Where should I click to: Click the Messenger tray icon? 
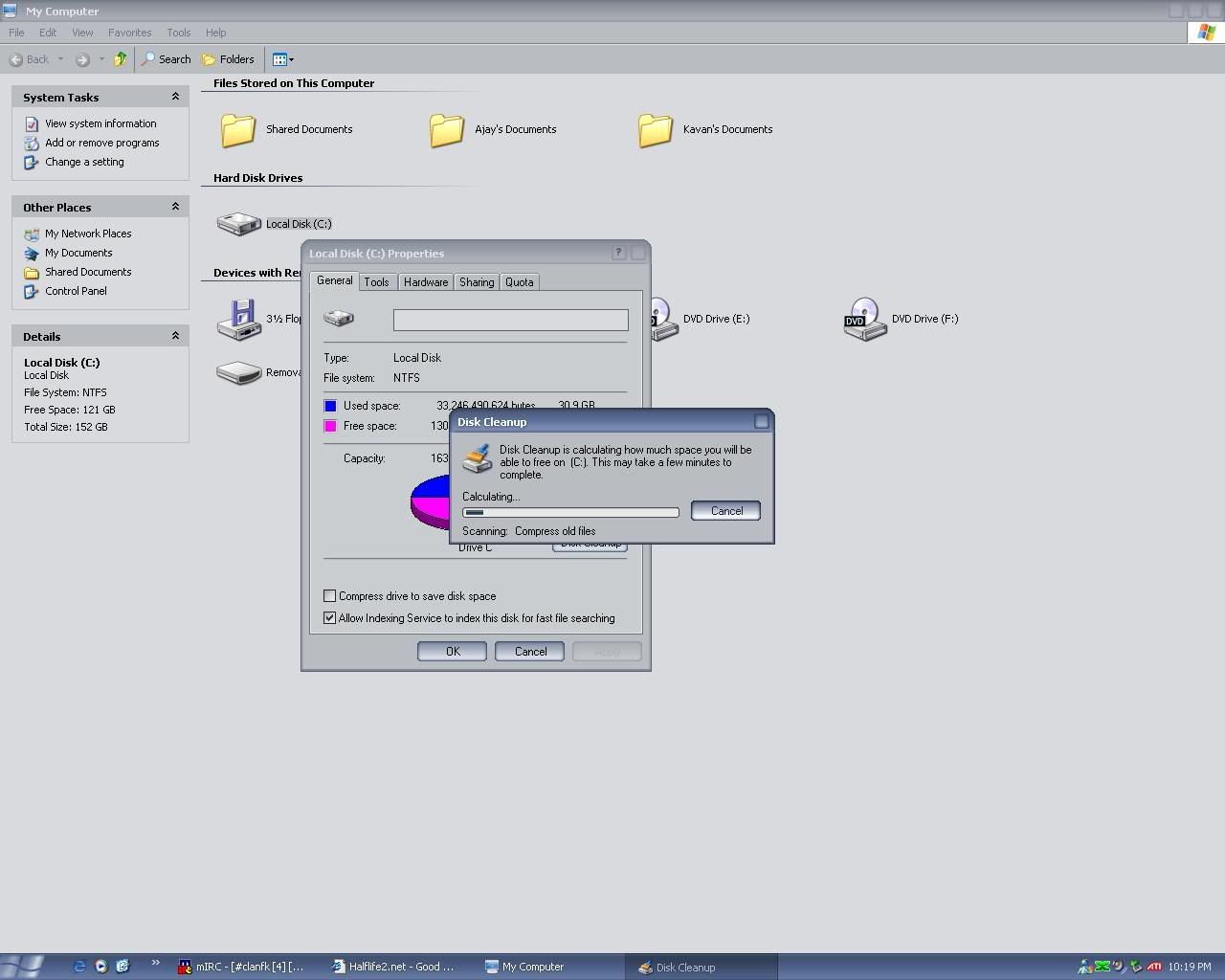[x=1085, y=967]
